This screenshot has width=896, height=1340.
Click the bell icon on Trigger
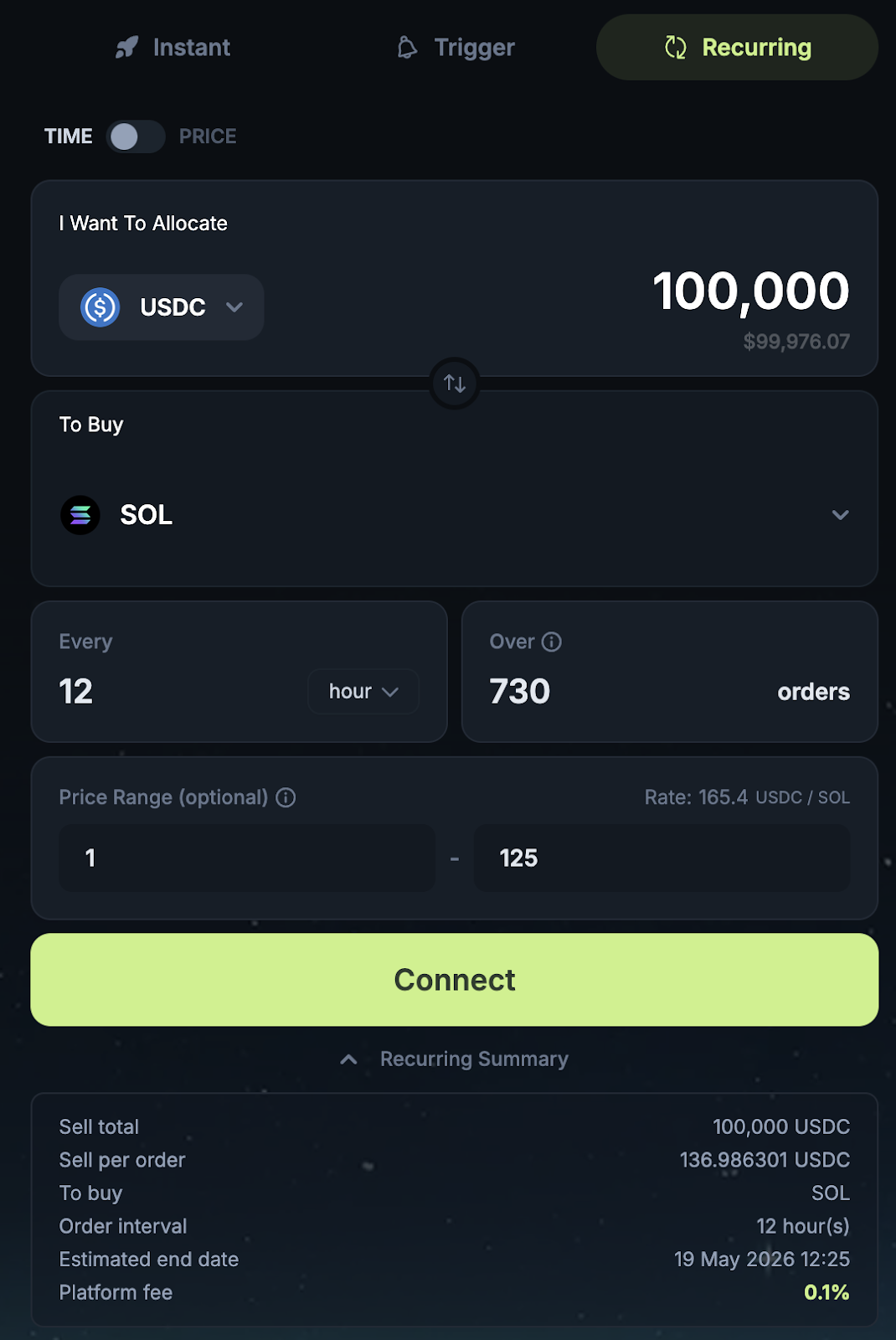click(x=407, y=48)
